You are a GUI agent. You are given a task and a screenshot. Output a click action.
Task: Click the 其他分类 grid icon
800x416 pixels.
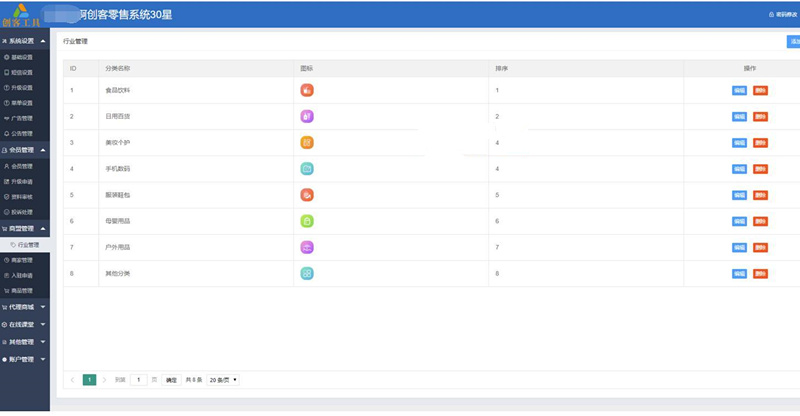[307, 274]
